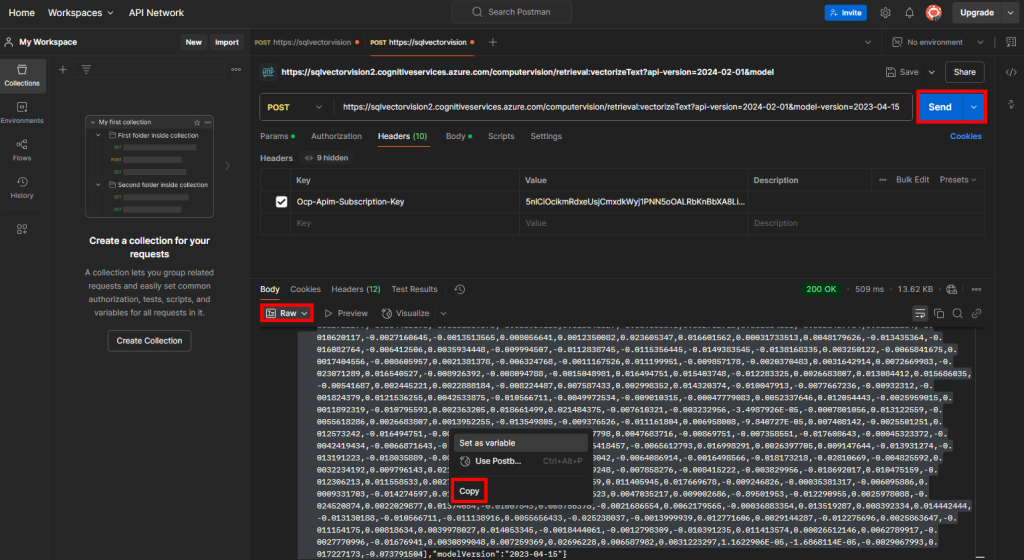Open the notifications bell
The width and height of the screenshot is (1024, 560).
point(909,12)
